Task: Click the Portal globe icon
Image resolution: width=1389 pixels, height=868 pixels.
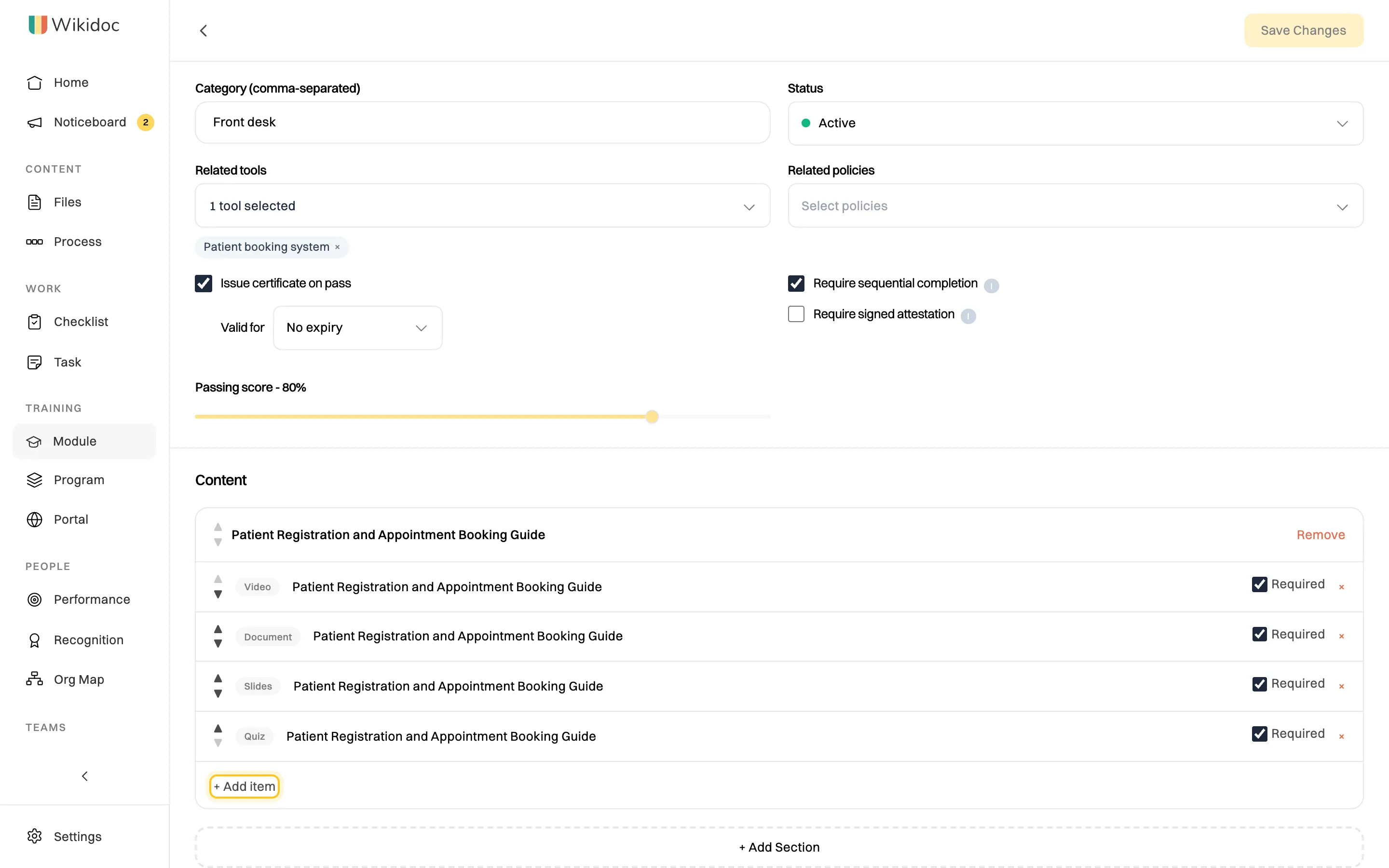Action: click(34, 519)
